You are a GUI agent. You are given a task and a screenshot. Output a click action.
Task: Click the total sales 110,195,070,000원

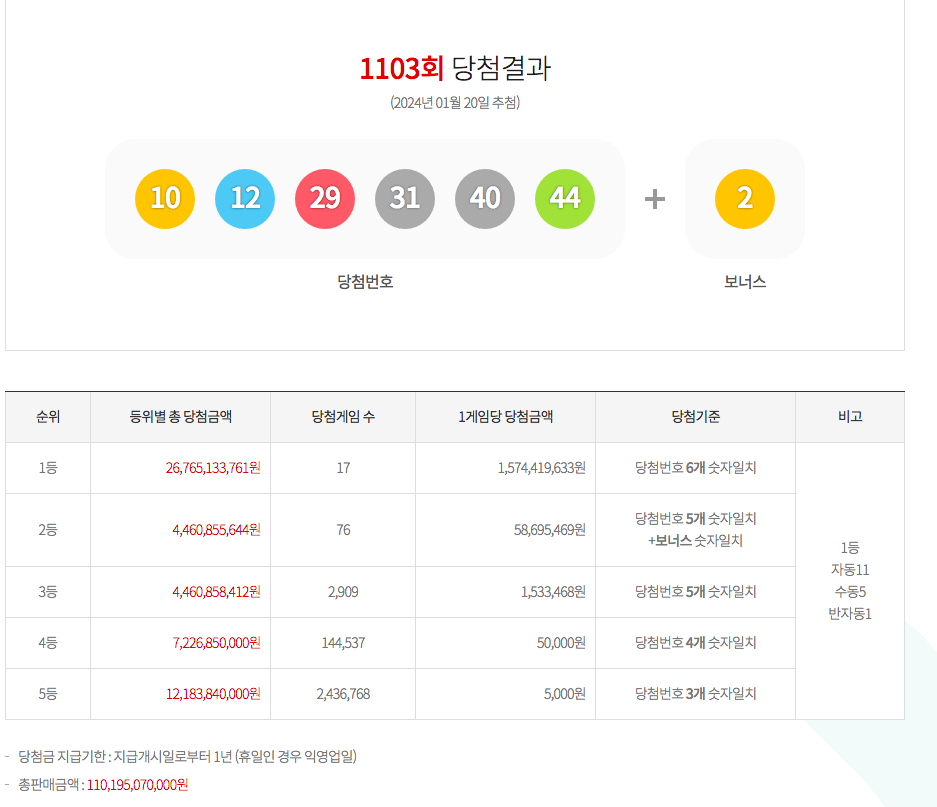[137, 785]
